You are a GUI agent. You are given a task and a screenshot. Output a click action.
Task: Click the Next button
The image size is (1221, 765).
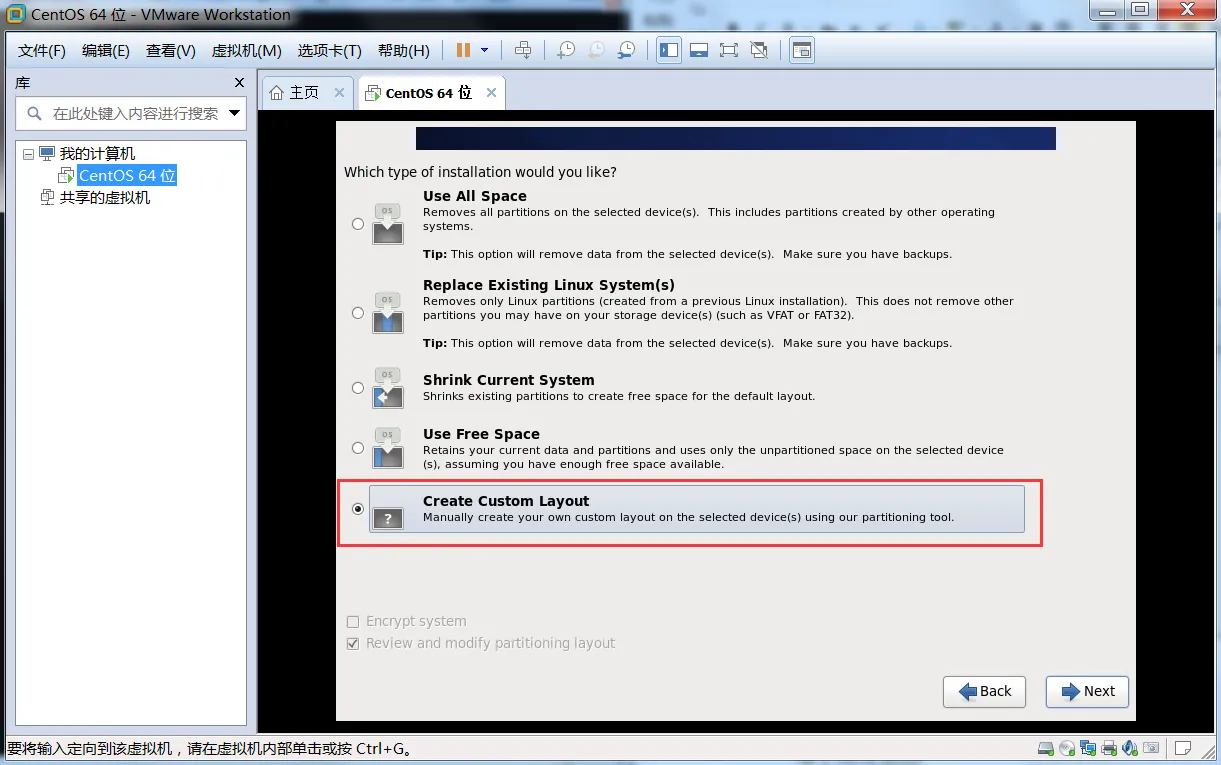(1088, 692)
